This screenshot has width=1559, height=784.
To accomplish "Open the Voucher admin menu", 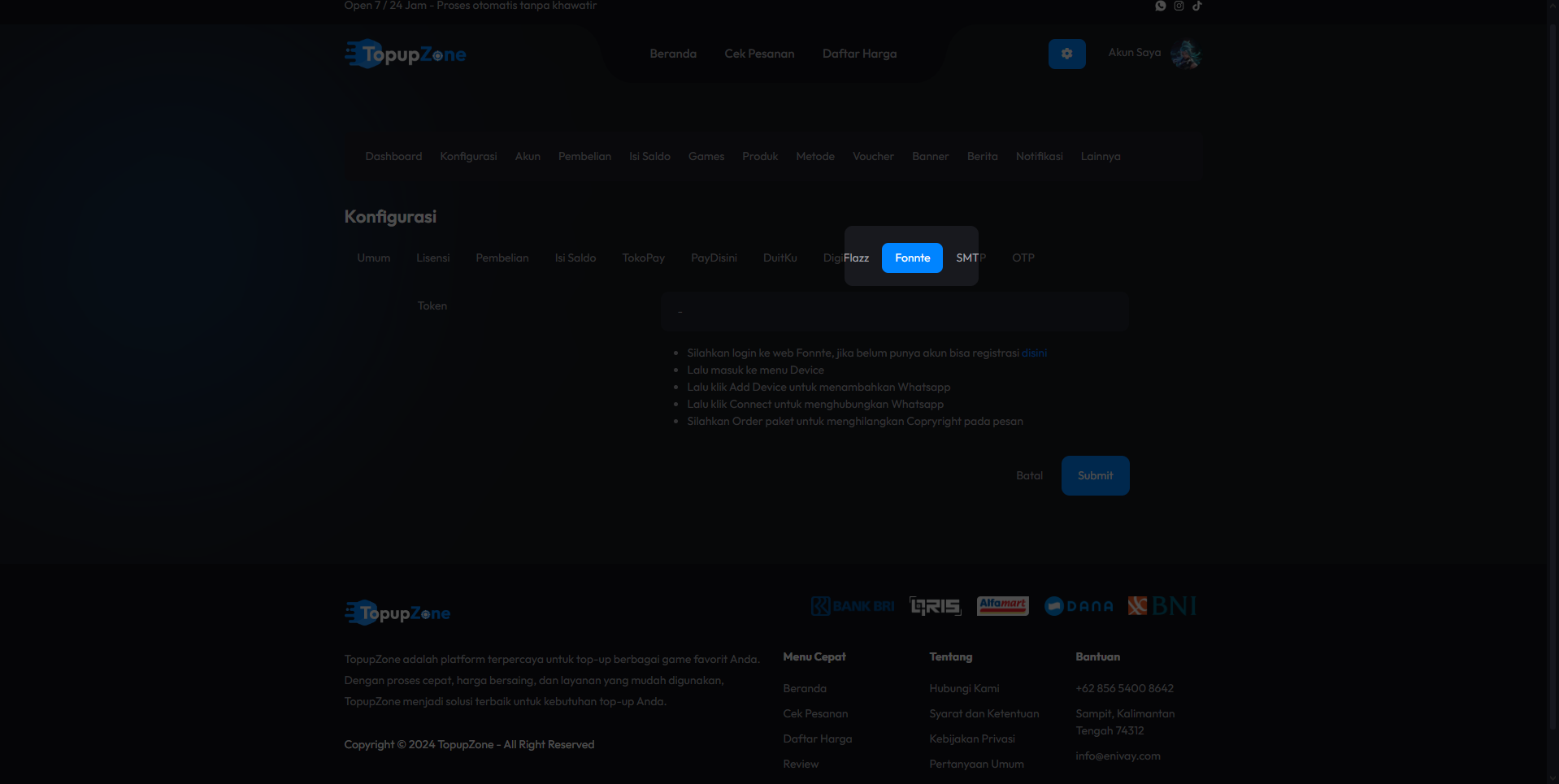I will point(873,156).
